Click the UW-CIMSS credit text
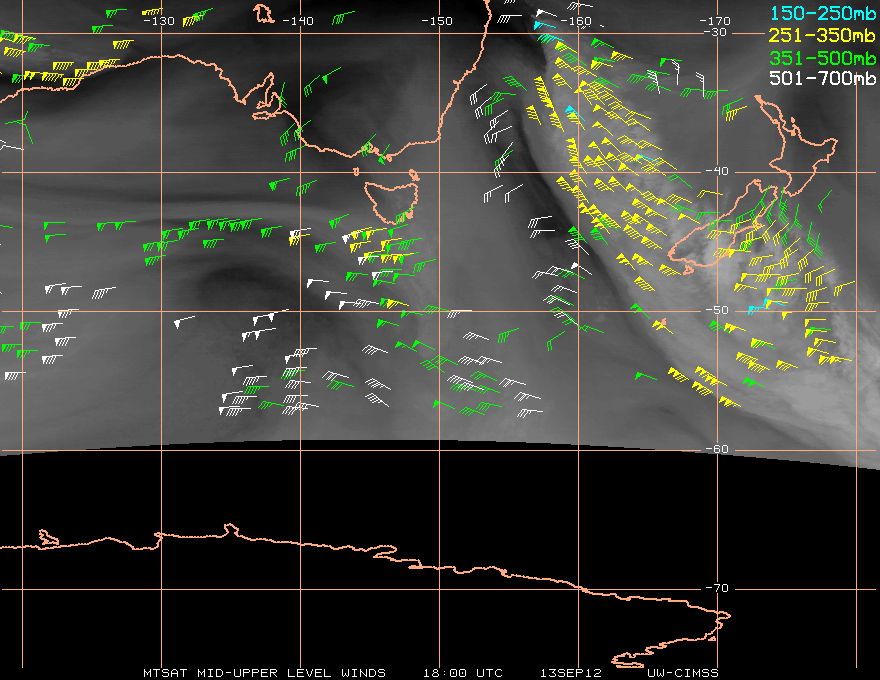880x680 pixels. coord(682,673)
